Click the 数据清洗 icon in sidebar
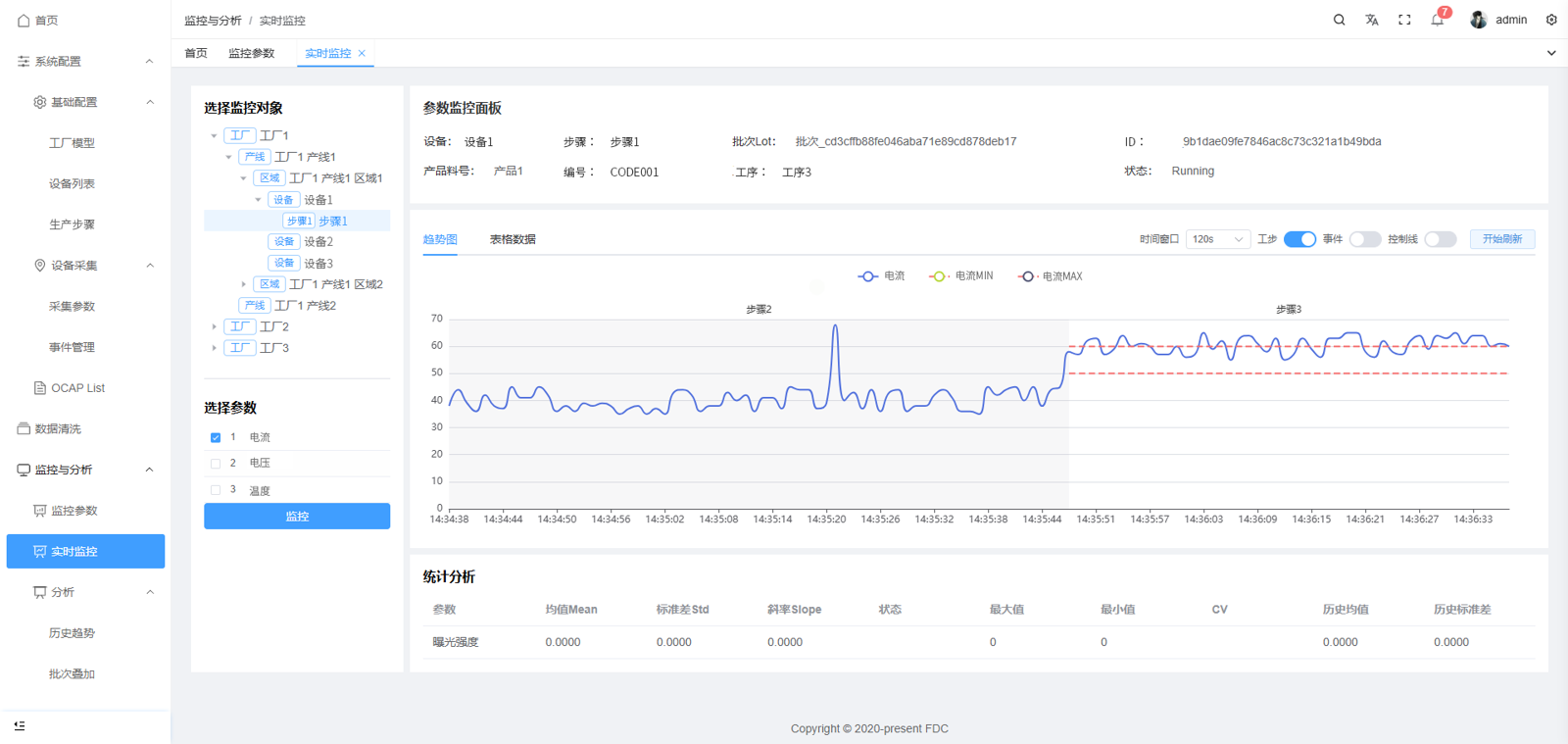Viewport: 1568px width, 744px height. tap(24, 428)
